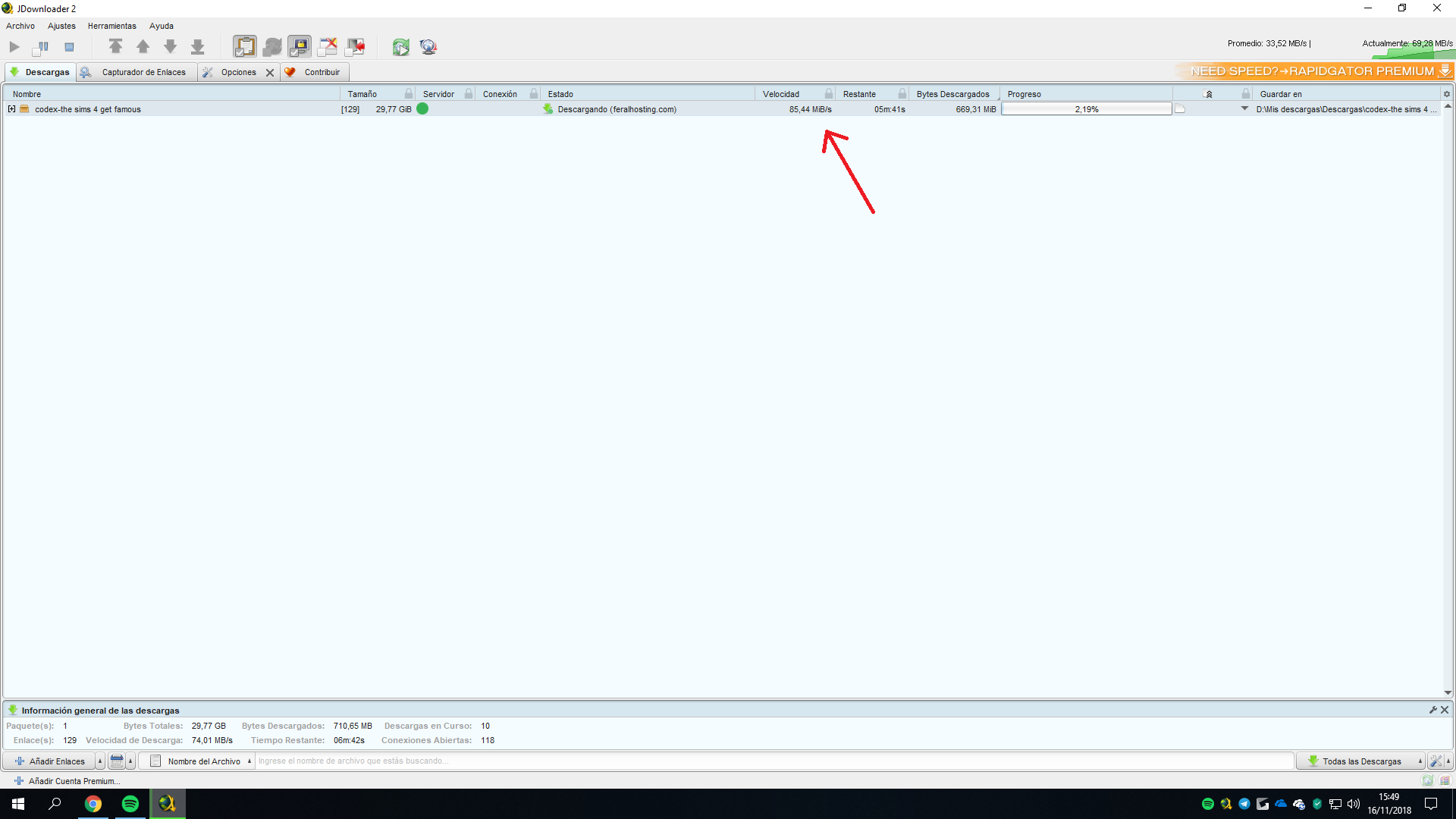Move selection to top with arrow-to-top icon
Image resolution: width=1456 pixels, height=819 pixels.
[x=115, y=47]
